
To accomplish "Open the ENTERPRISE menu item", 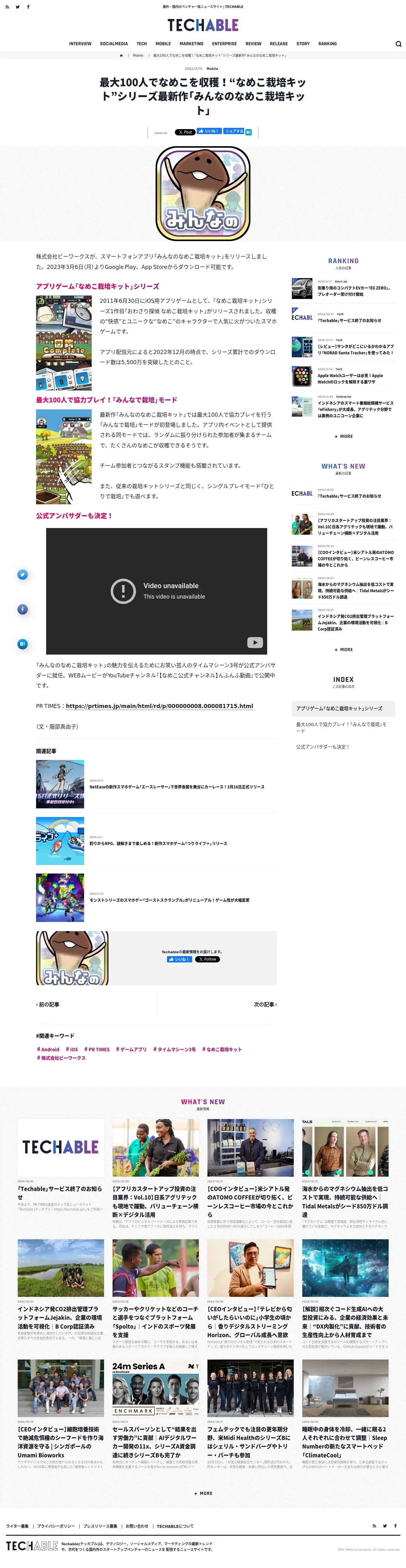I will coord(225,44).
